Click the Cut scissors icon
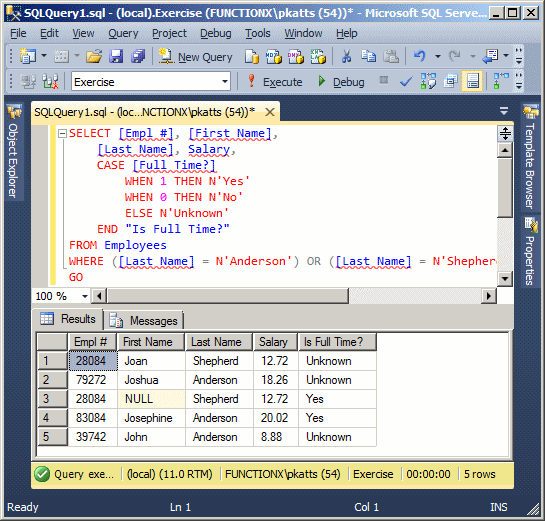This screenshot has width=545, height=521. (346, 56)
